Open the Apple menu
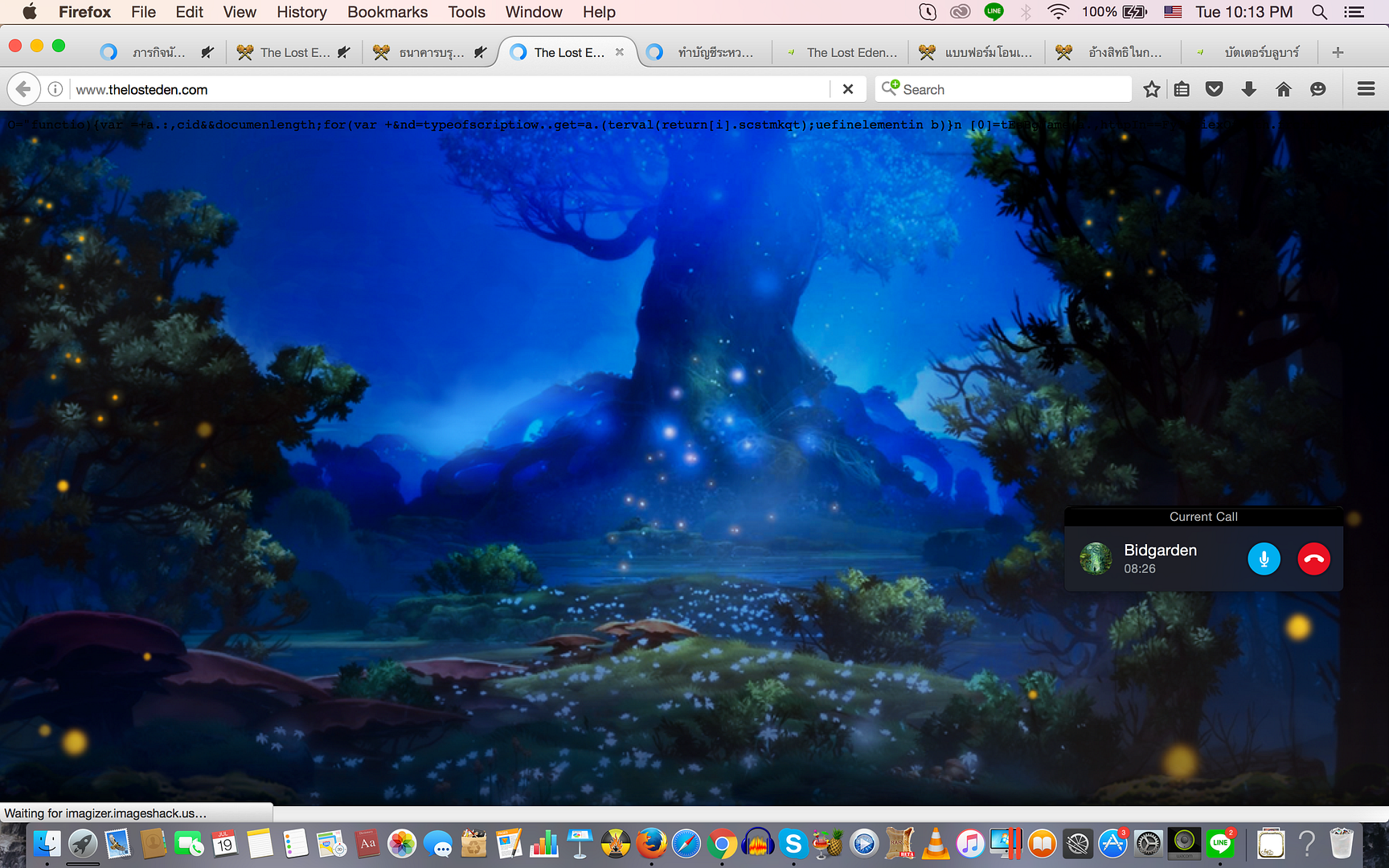This screenshot has height=868, width=1389. (30, 11)
